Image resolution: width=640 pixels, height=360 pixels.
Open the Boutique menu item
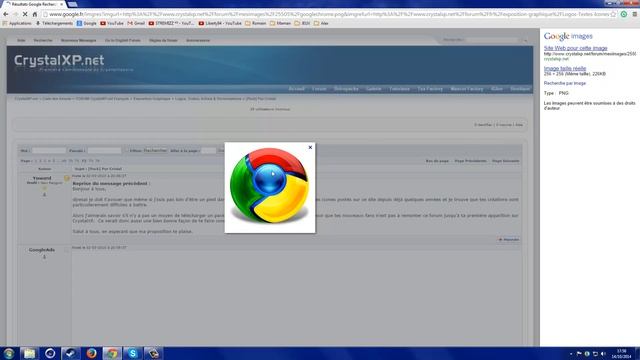[520, 89]
